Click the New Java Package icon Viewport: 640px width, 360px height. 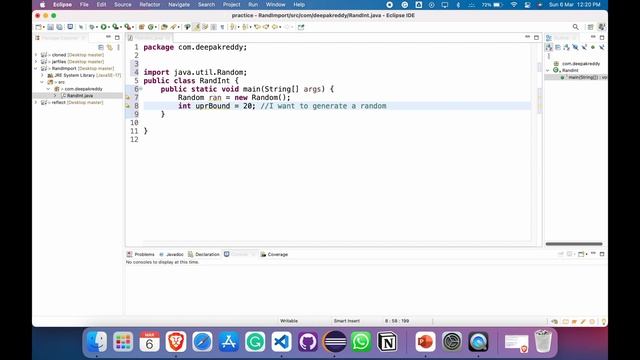[142, 27]
